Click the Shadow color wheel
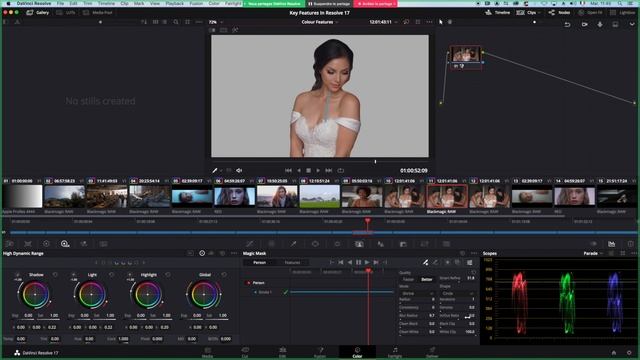This screenshot has width=640, height=360. pyautogui.click(x=35, y=294)
